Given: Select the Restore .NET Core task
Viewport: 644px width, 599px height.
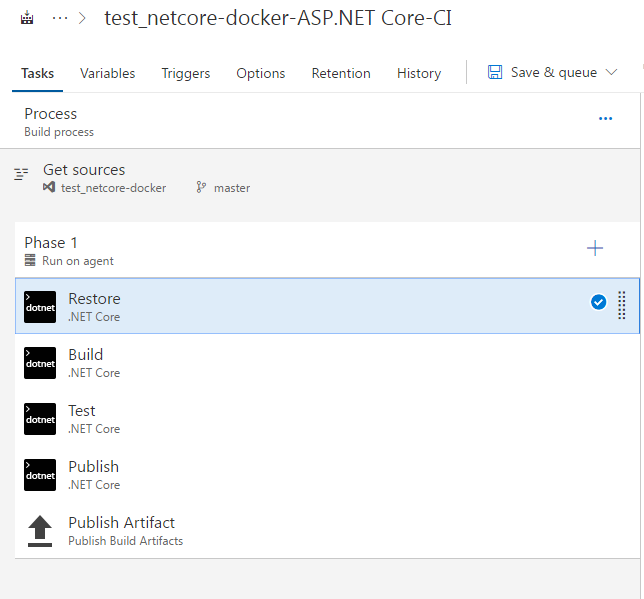Looking at the screenshot, I should (x=327, y=306).
